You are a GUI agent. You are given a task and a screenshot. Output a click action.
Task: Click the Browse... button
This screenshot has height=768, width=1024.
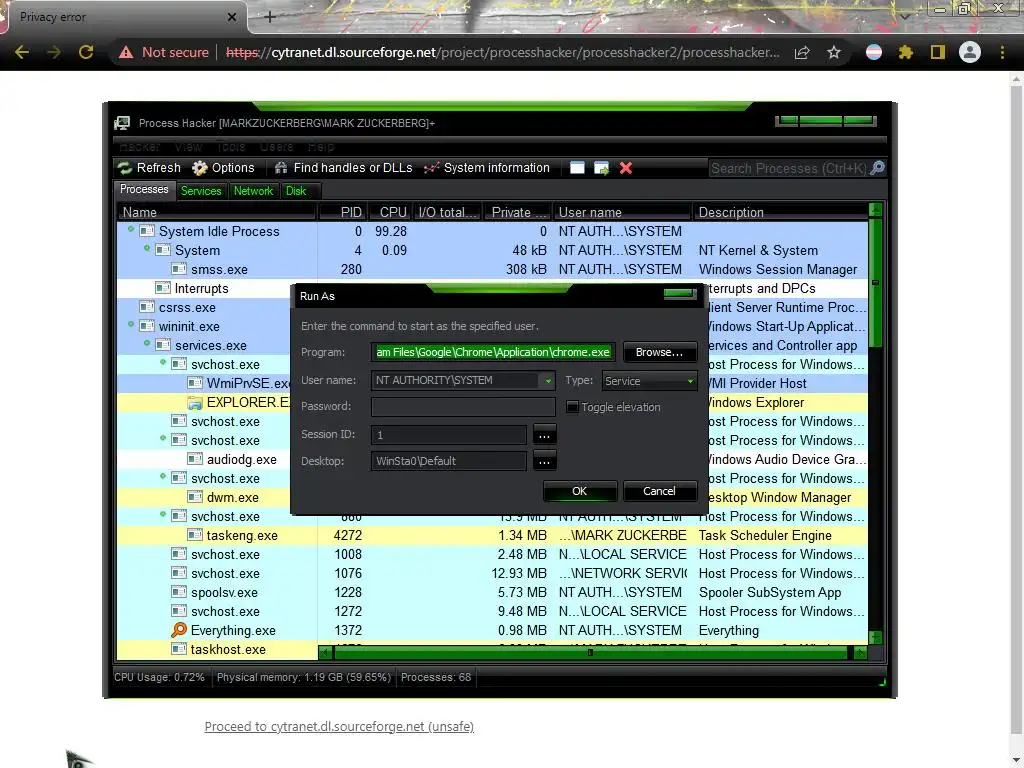[660, 352]
